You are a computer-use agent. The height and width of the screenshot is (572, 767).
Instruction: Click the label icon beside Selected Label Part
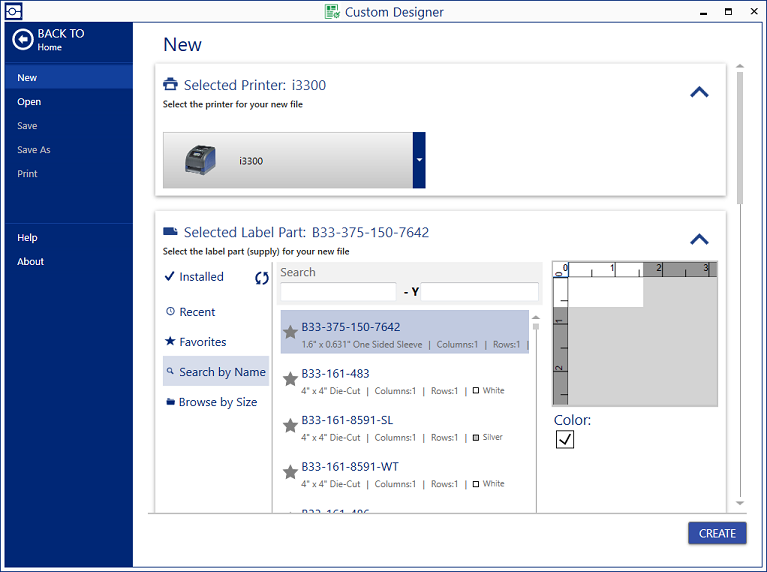[170, 231]
